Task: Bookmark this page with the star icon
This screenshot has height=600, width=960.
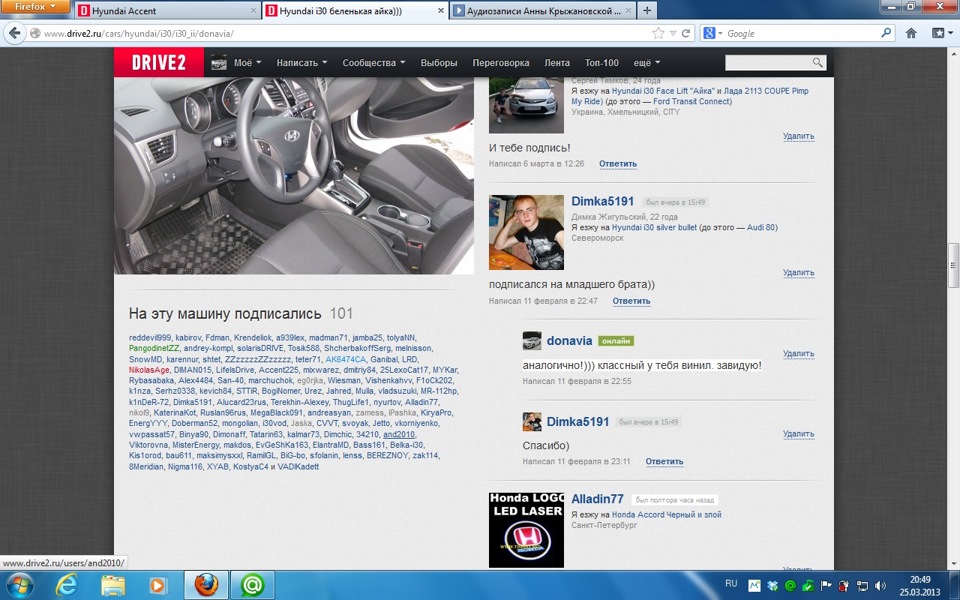Action: point(658,33)
